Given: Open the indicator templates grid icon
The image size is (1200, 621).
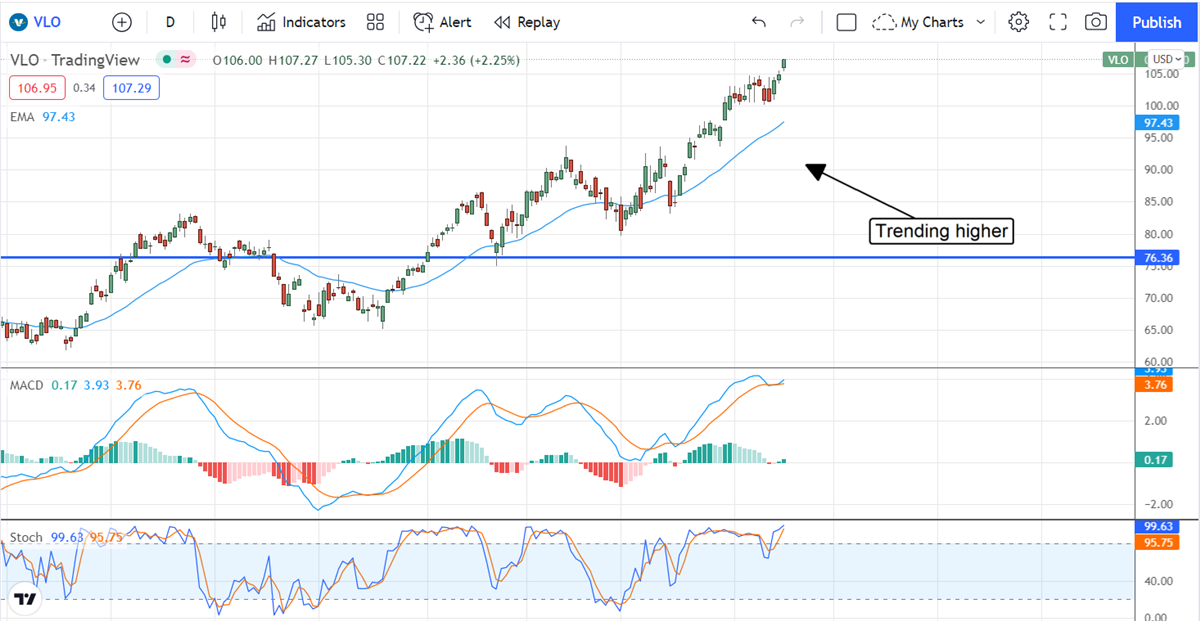Looking at the screenshot, I should (375, 22).
